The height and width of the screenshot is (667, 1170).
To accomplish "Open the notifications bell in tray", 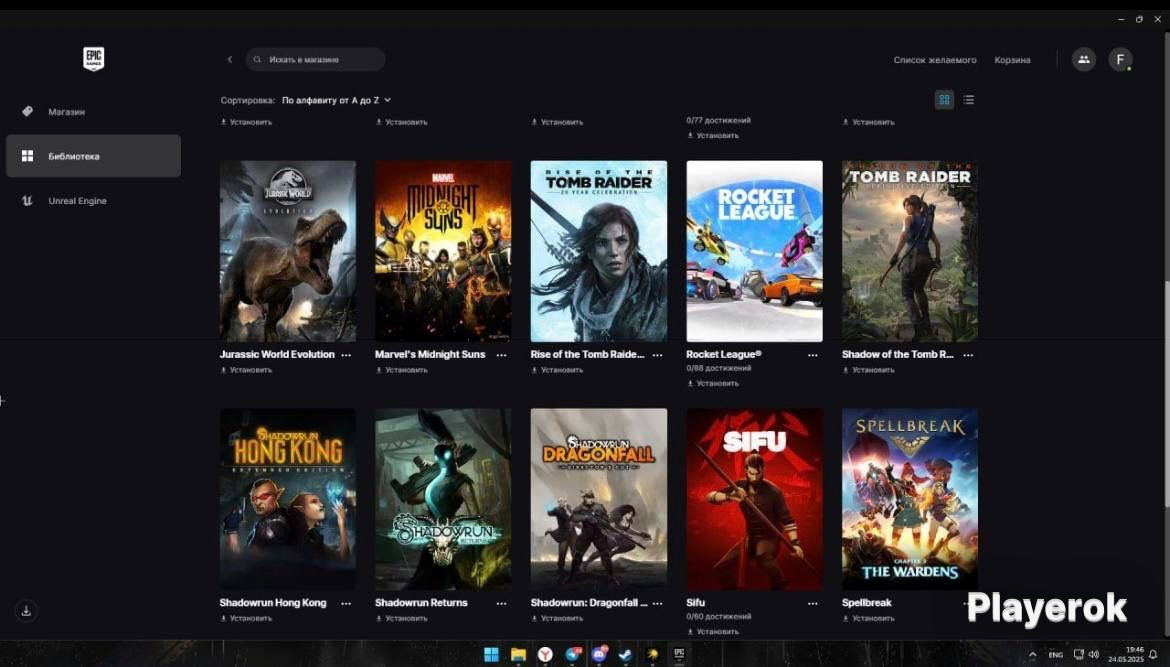I will (x=1154, y=654).
